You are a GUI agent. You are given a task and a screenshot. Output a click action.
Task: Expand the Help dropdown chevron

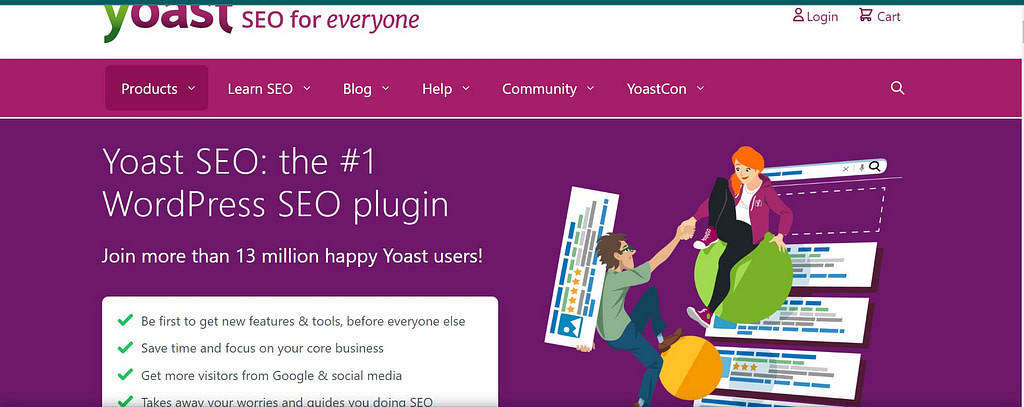(466, 88)
